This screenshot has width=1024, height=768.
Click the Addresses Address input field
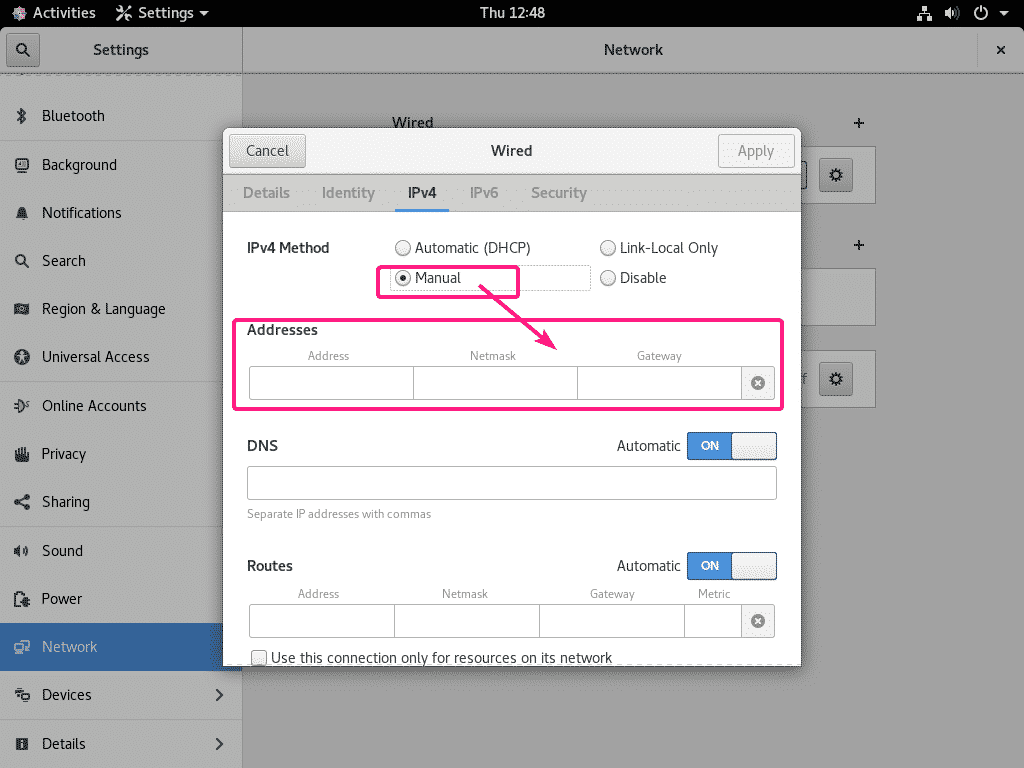click(331, 383)
